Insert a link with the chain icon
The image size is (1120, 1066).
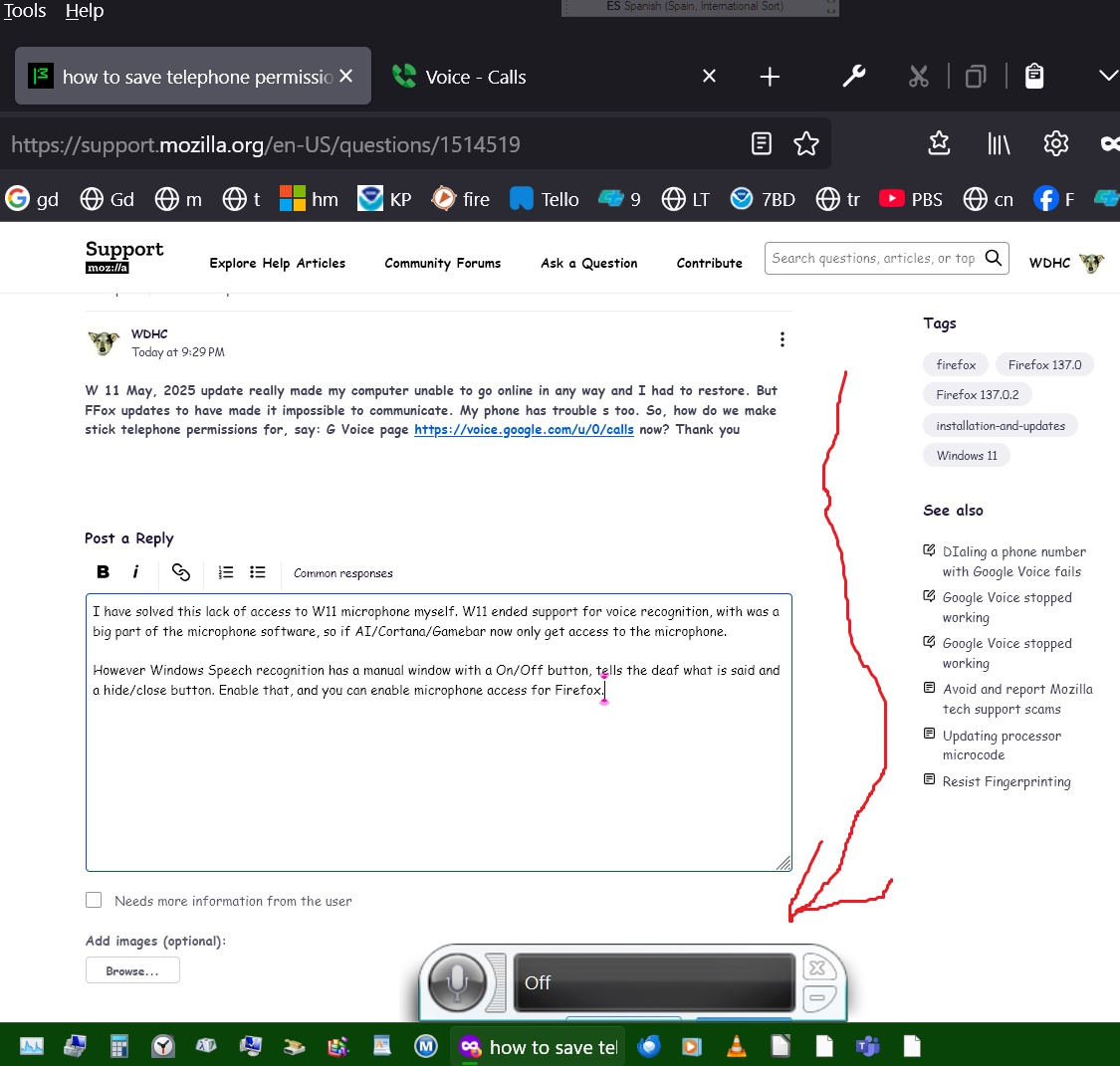pyautogui.click(x=181, y=572)
